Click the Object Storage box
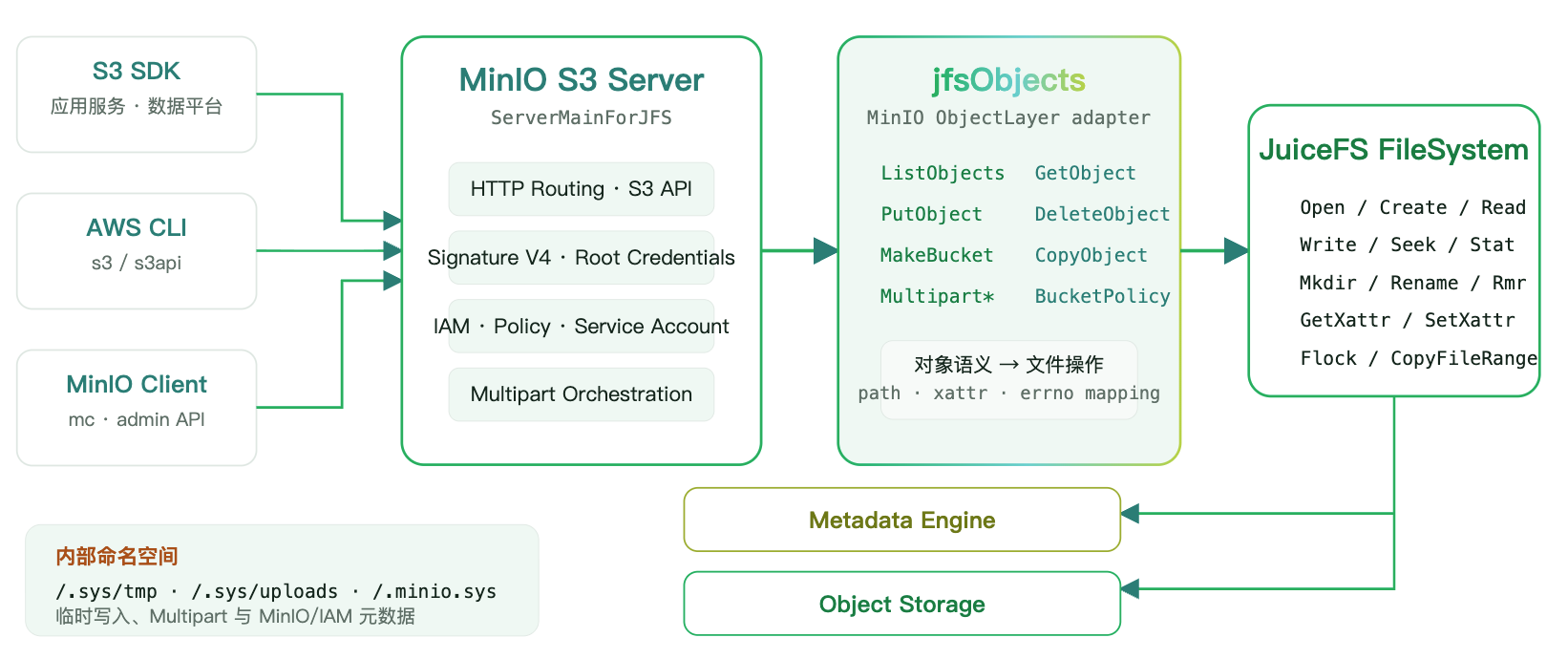1568x659 pixels. coord(902,604)
